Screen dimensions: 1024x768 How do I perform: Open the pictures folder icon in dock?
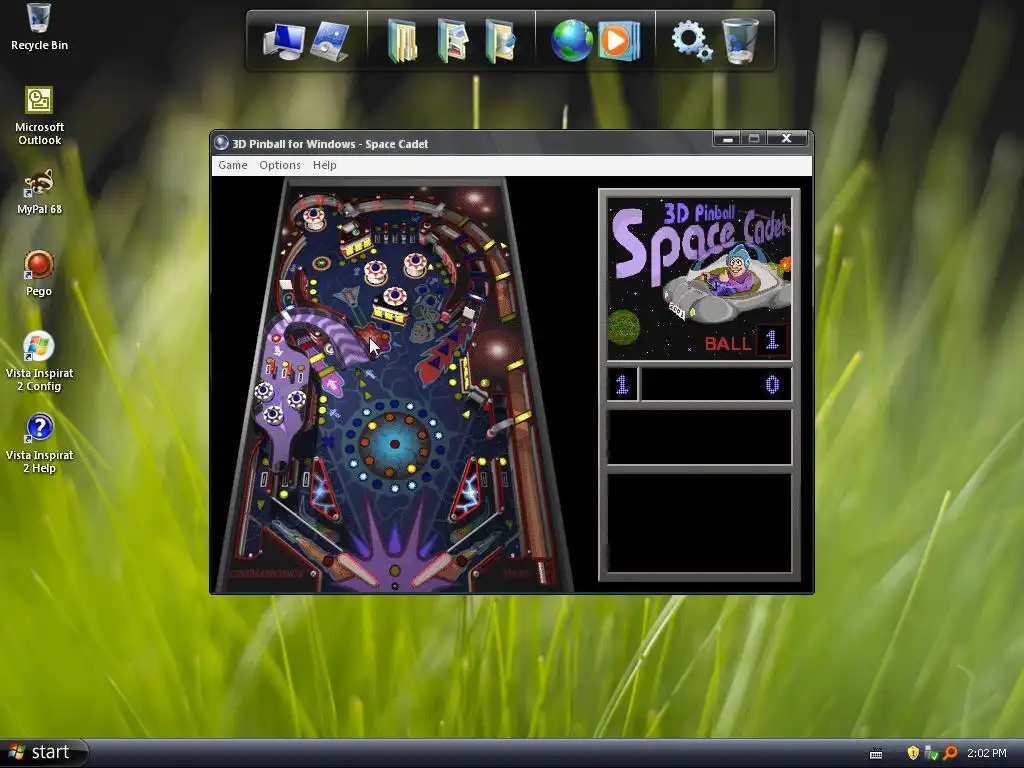[x=453, y=41]
